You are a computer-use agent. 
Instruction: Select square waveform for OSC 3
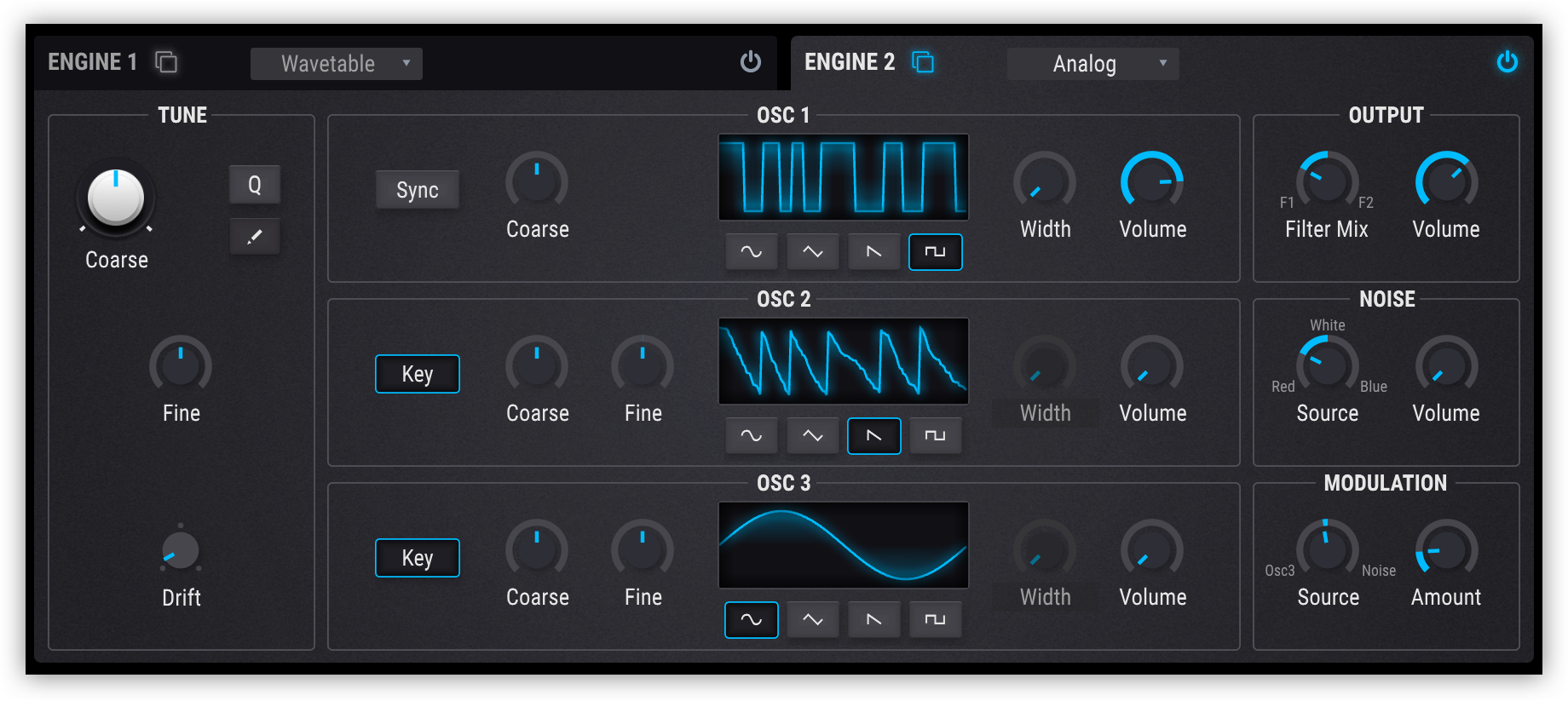click(936, 619)
